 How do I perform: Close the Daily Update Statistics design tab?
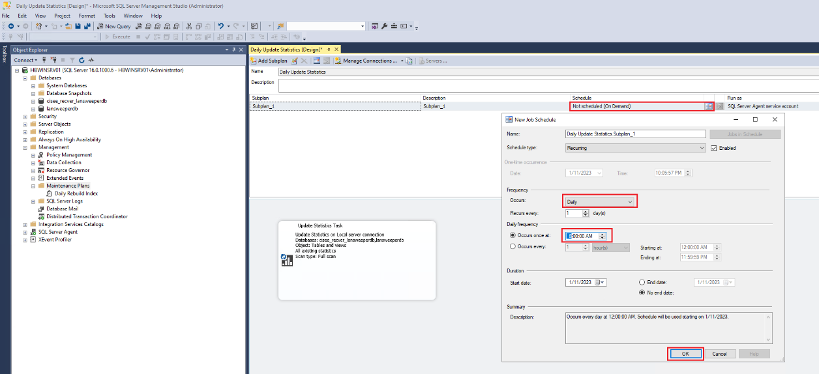(x=336, y=49)
